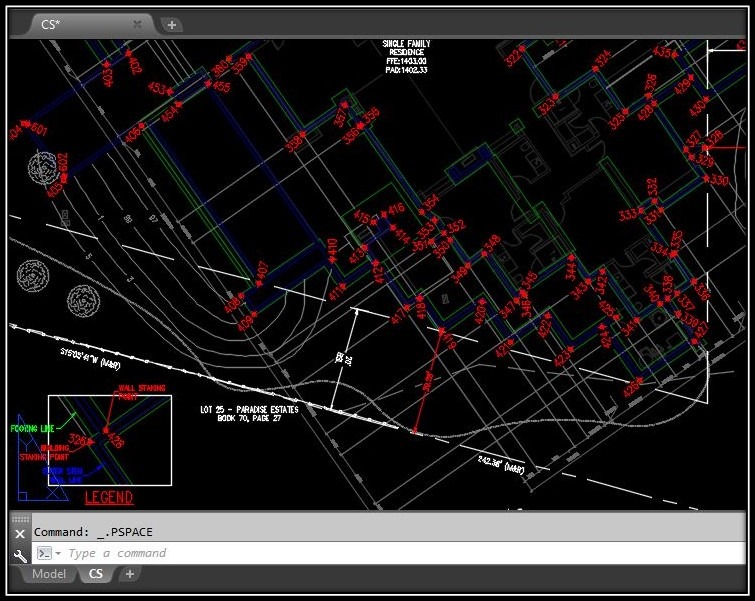Image resolution: width=755 pixels, height=601 pixels.
Task: Open a new drawing tab with plus button
Action: click(x=171, y=25)
